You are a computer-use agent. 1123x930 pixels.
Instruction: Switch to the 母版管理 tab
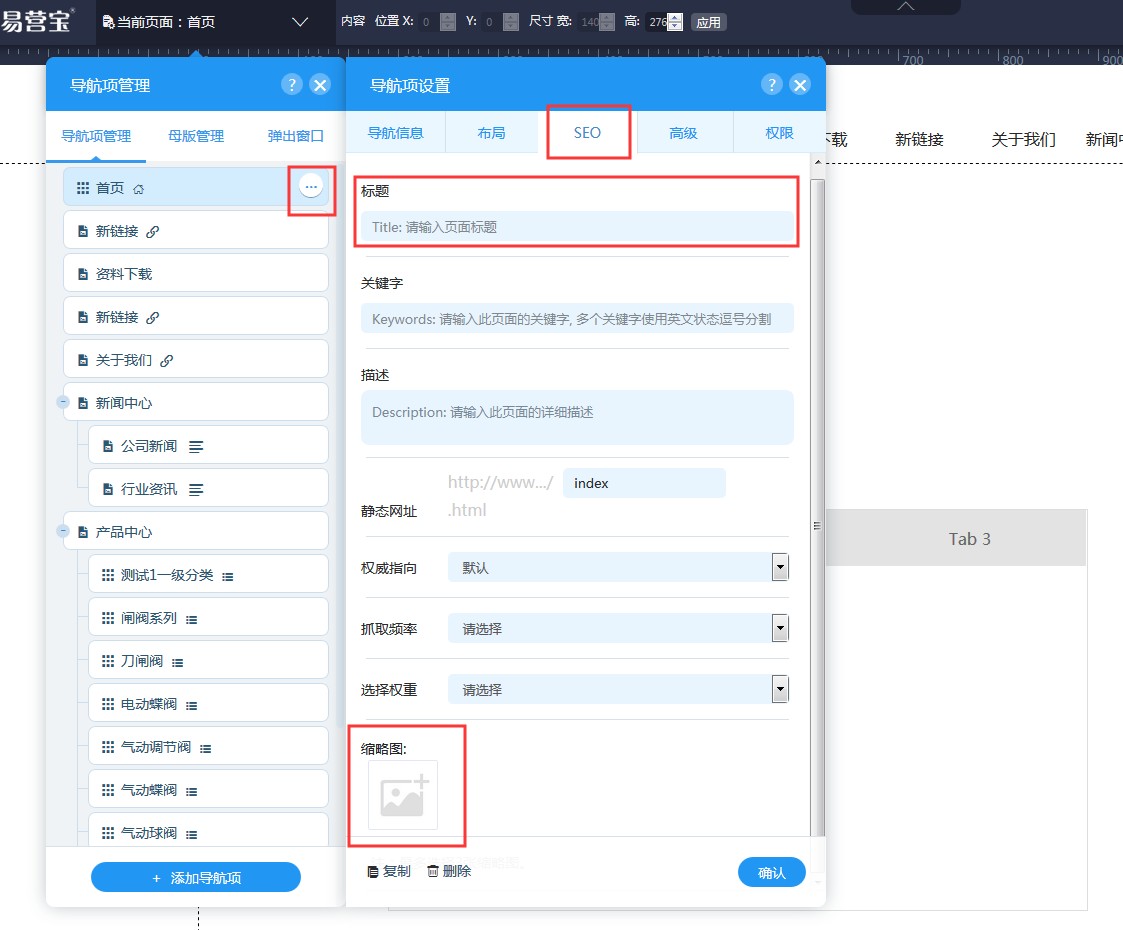(x=196, y=136)
